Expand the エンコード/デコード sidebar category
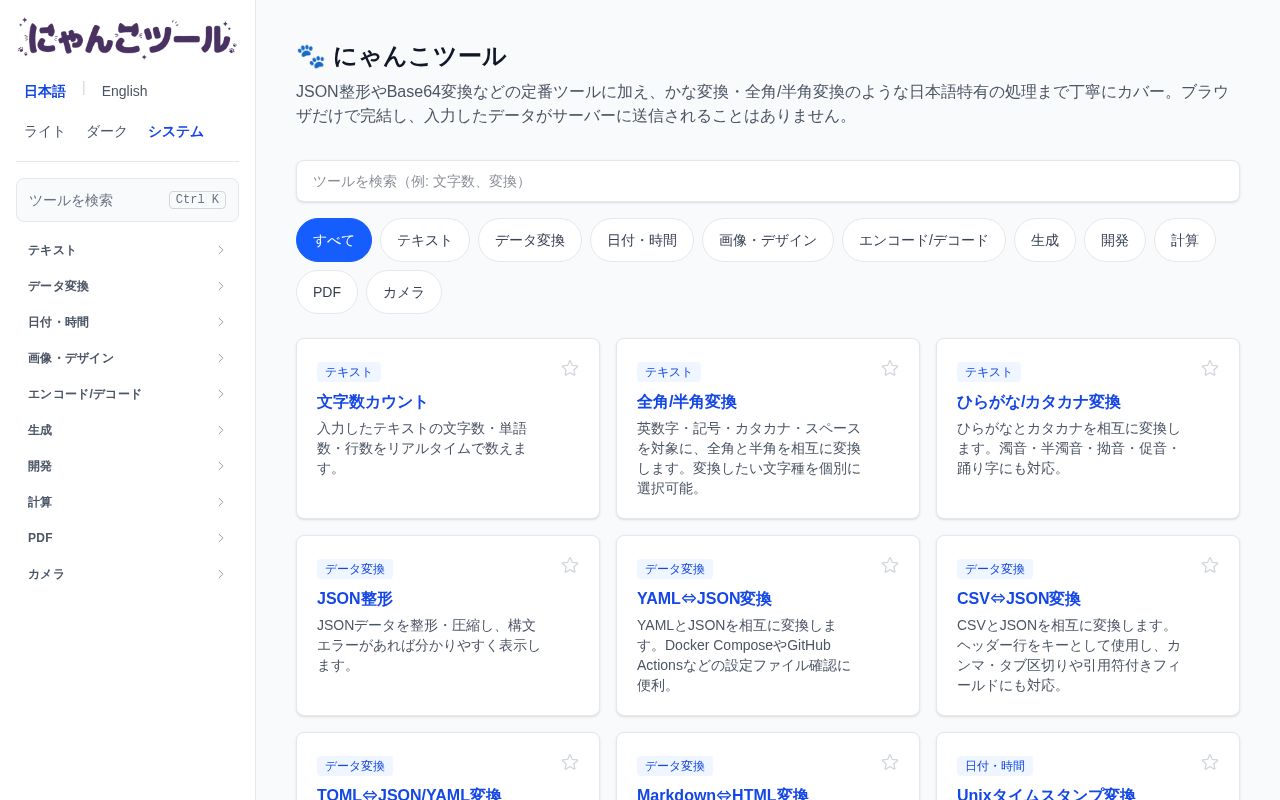This screenshot has width=1280, height=800. click(127, 394)
